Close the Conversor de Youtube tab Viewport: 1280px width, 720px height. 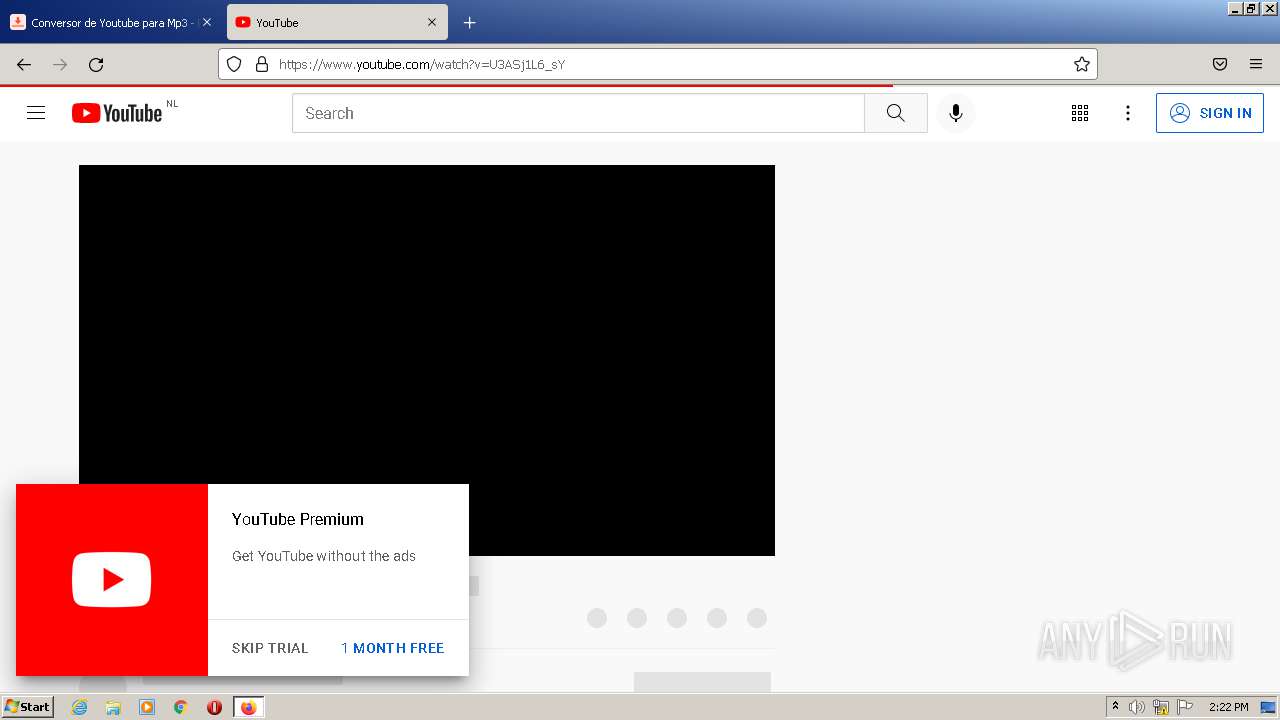coord(207,22)
